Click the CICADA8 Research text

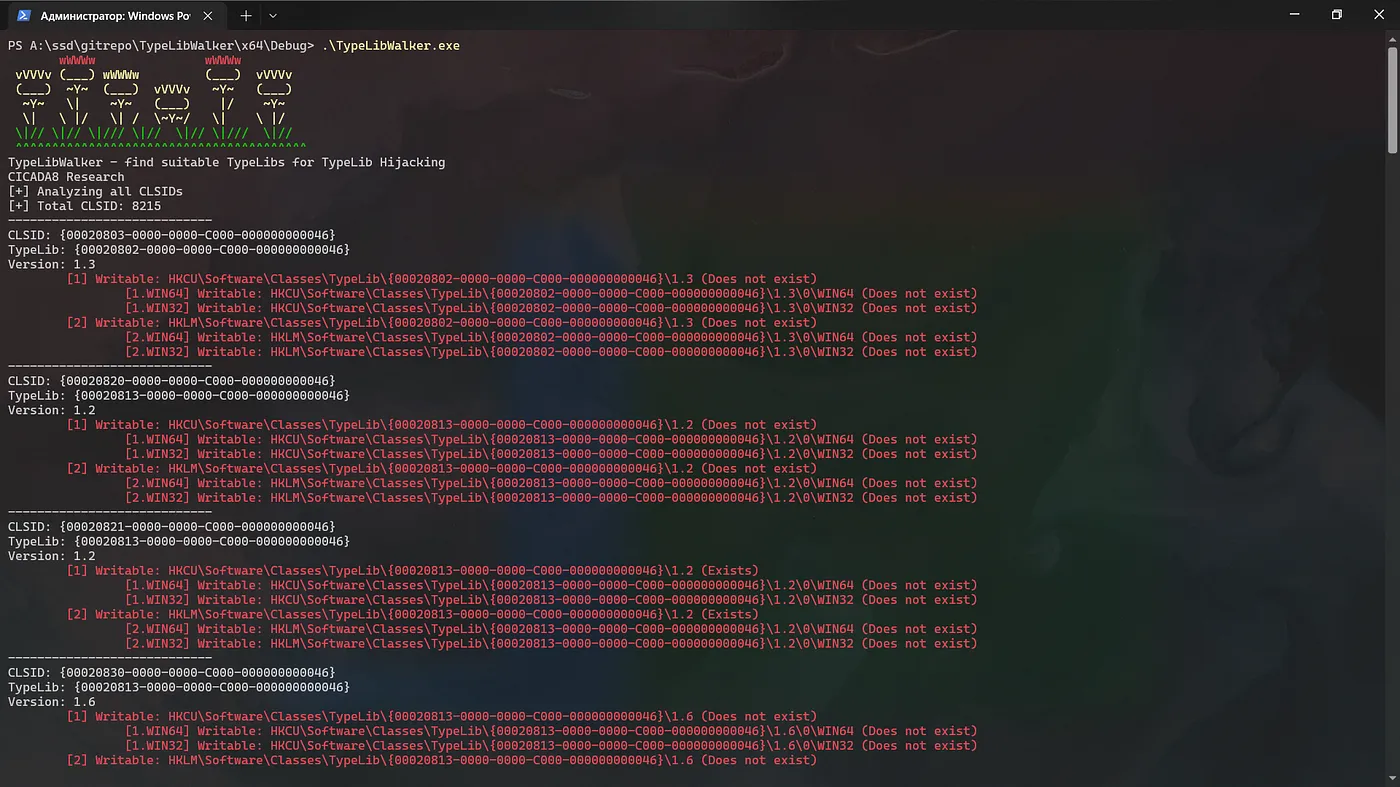pyautogui.click(x=66, y=177)
